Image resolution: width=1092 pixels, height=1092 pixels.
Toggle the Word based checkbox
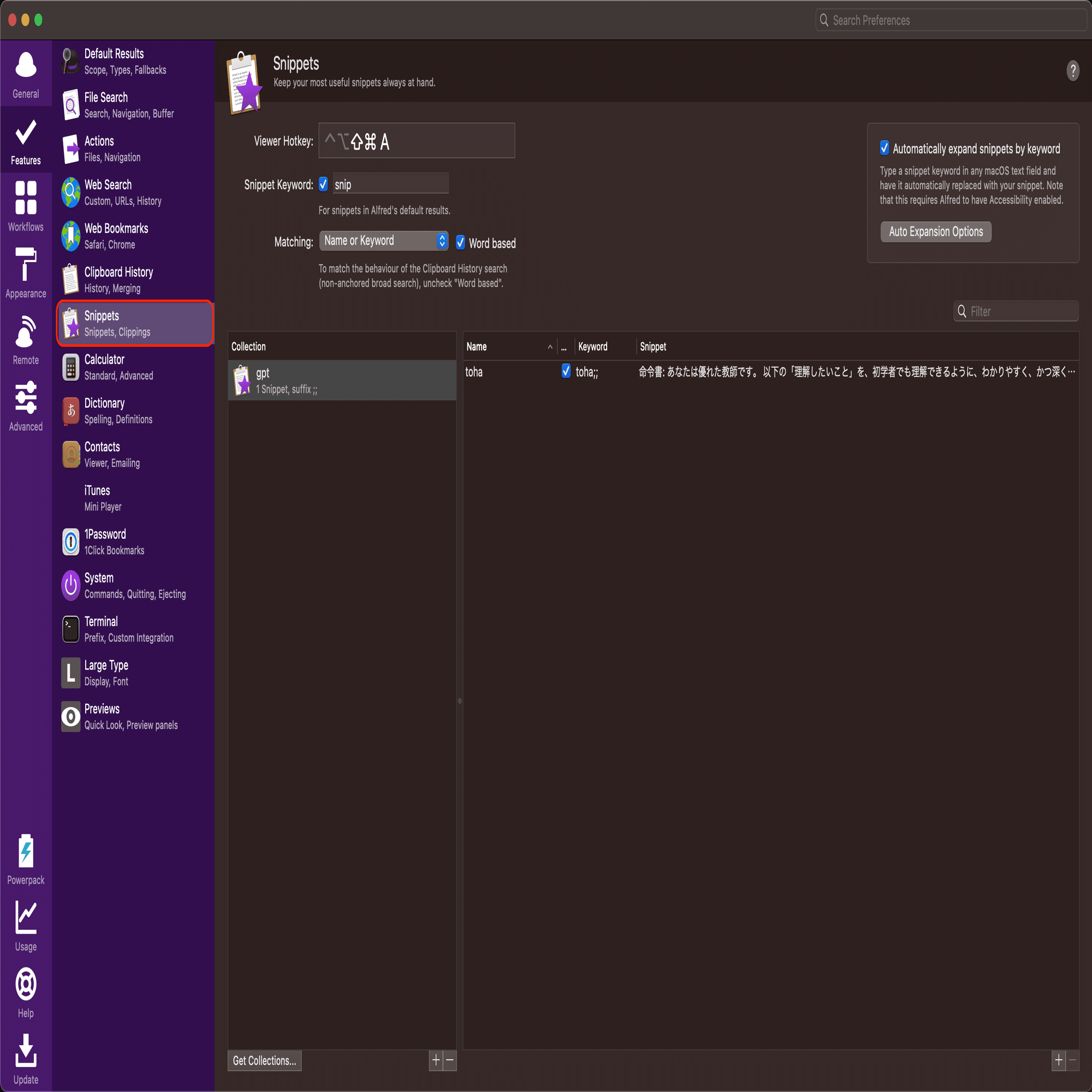pyautogui.click(x=461, y=242)
